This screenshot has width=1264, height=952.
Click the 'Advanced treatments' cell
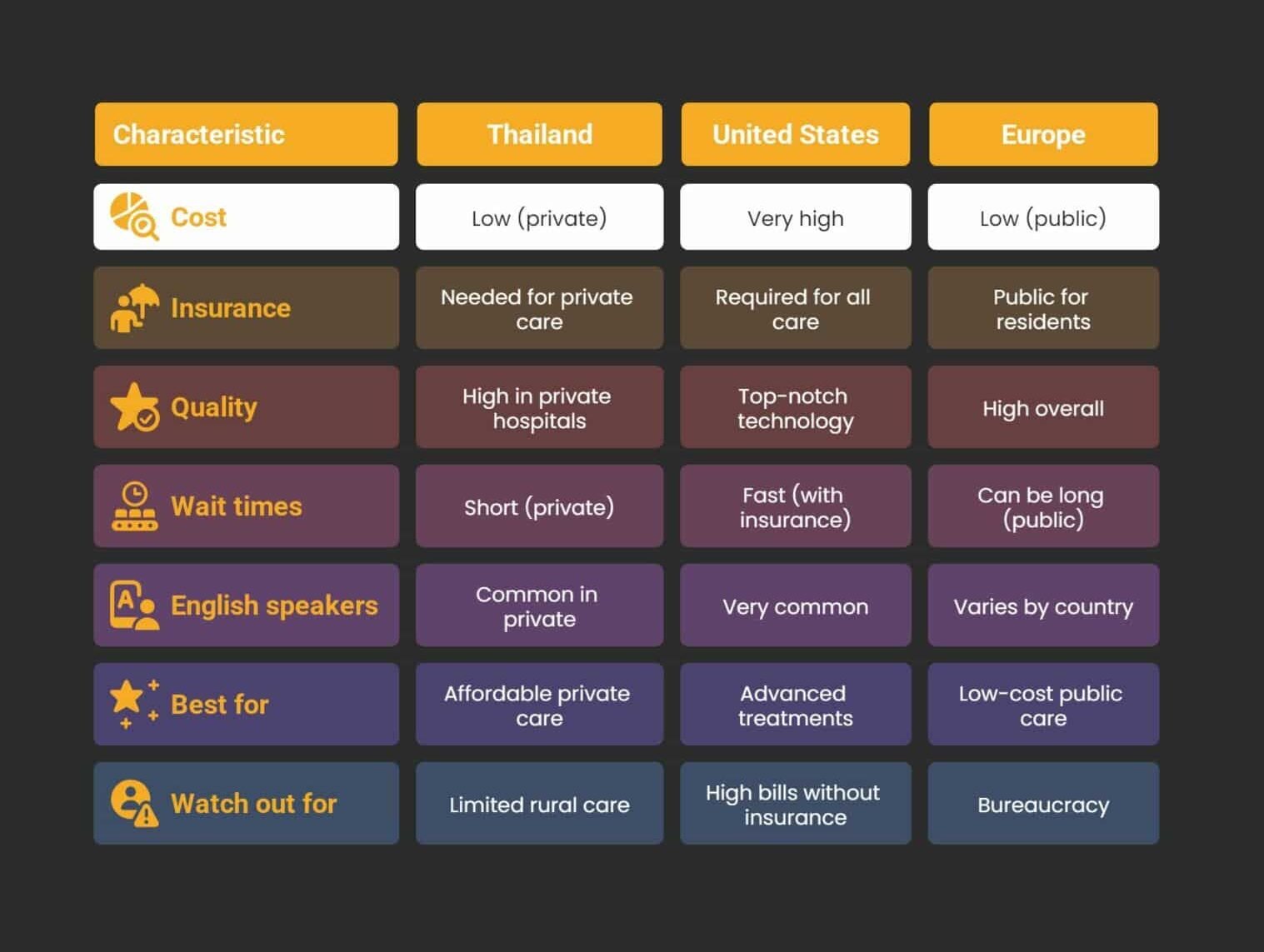point(796,704)
